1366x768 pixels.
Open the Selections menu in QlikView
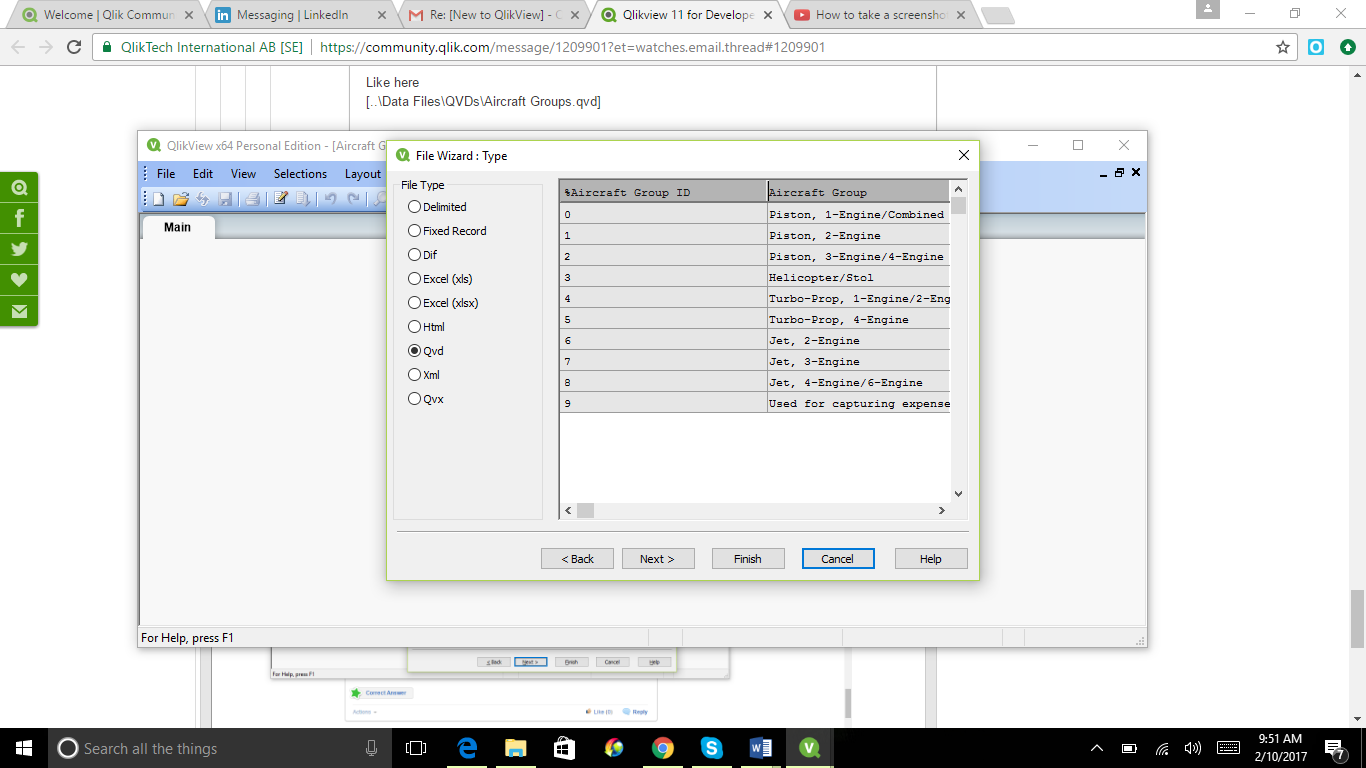pos(300,174)
